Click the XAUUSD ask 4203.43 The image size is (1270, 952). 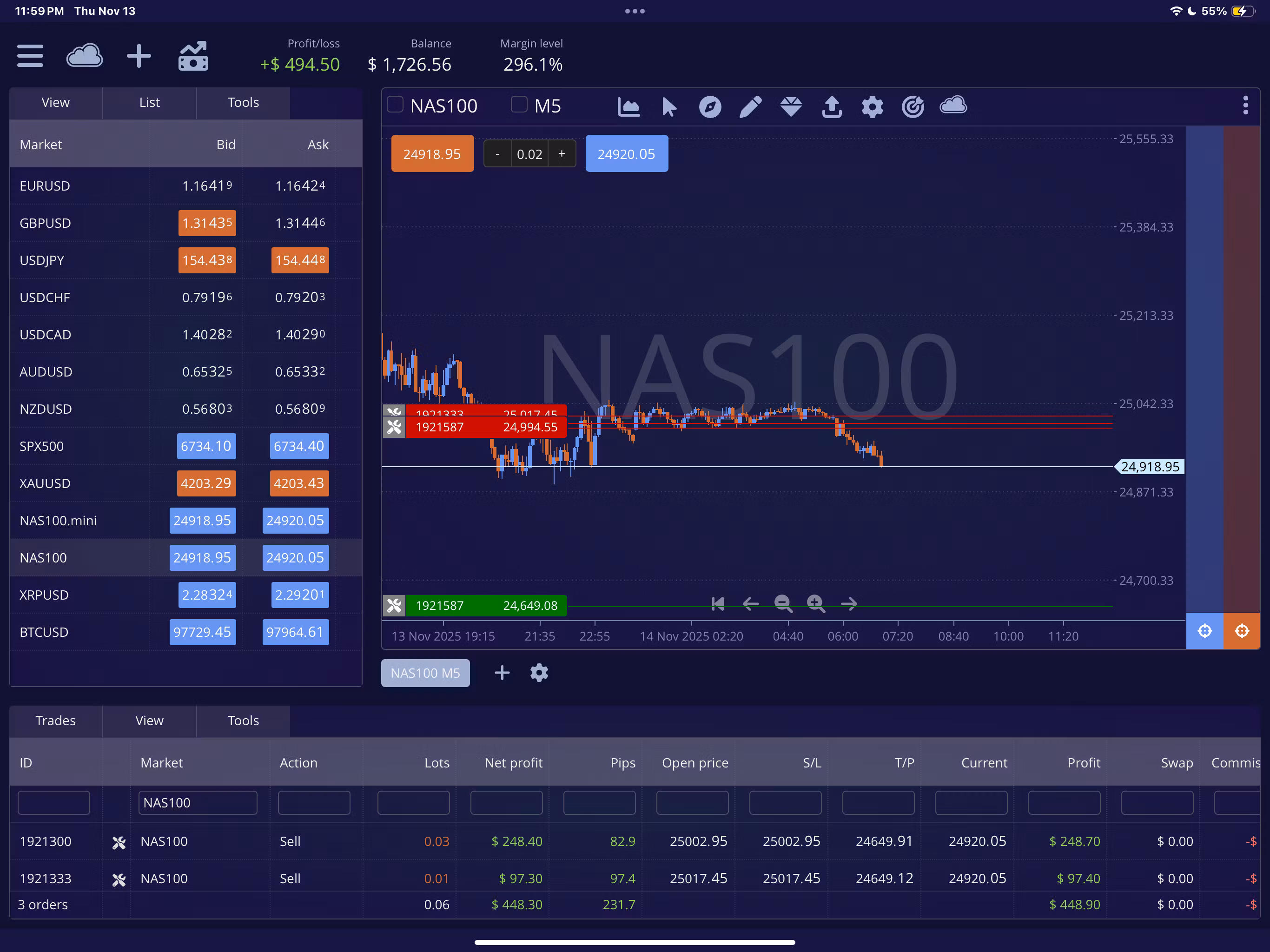pyautogui.click(x=299, y=483)
